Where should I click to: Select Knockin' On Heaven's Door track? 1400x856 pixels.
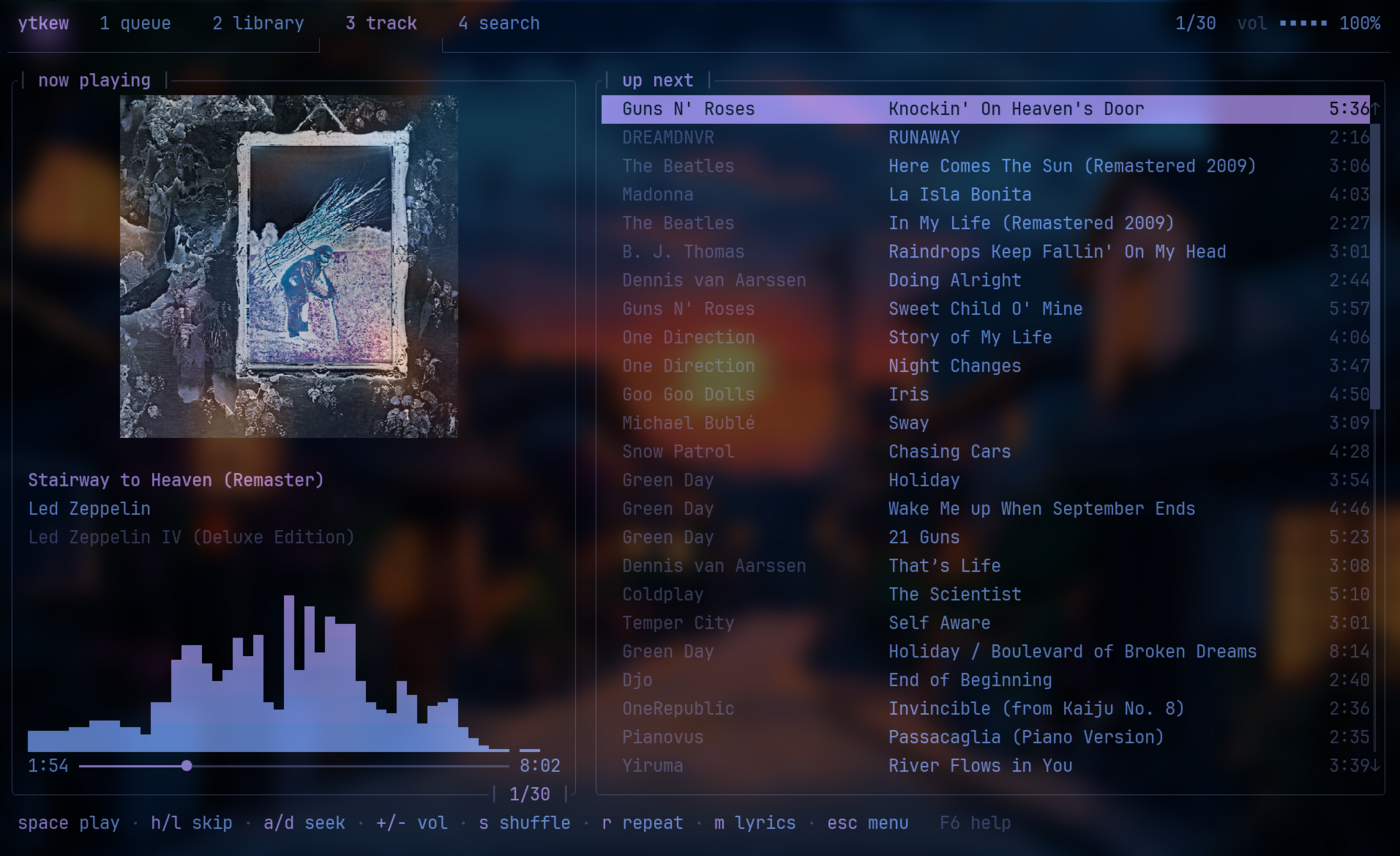[x=985, y=109]
